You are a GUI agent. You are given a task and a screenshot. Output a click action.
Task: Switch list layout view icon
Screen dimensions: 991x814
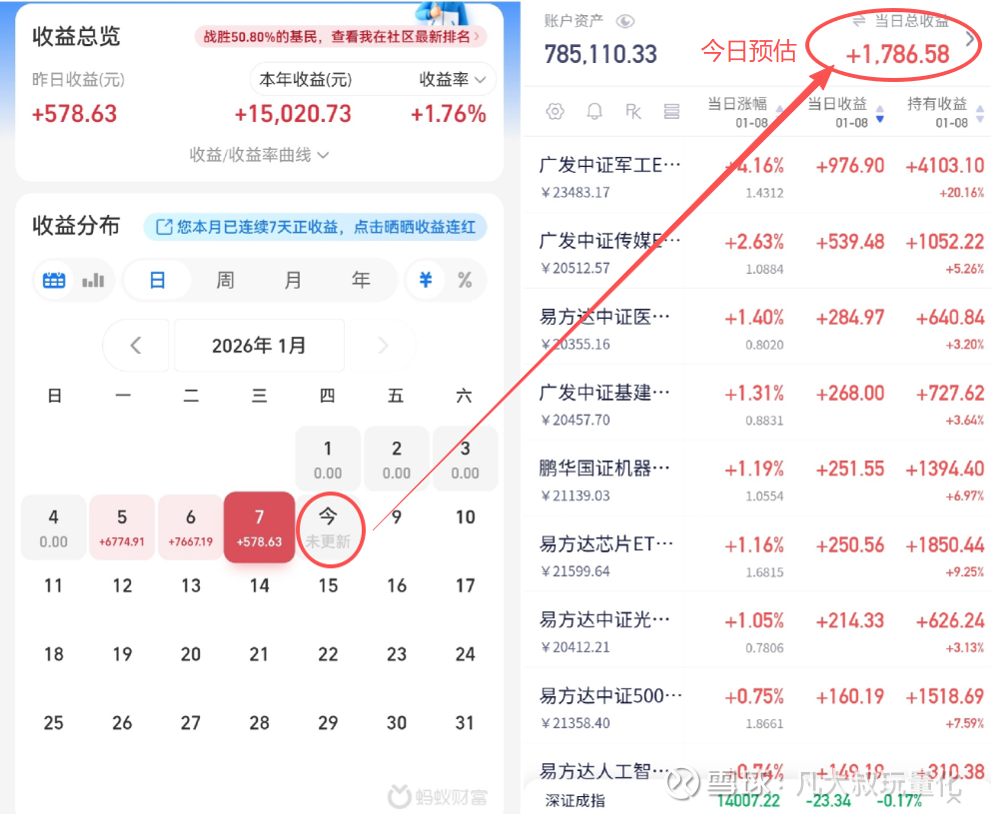coord(671,112)
